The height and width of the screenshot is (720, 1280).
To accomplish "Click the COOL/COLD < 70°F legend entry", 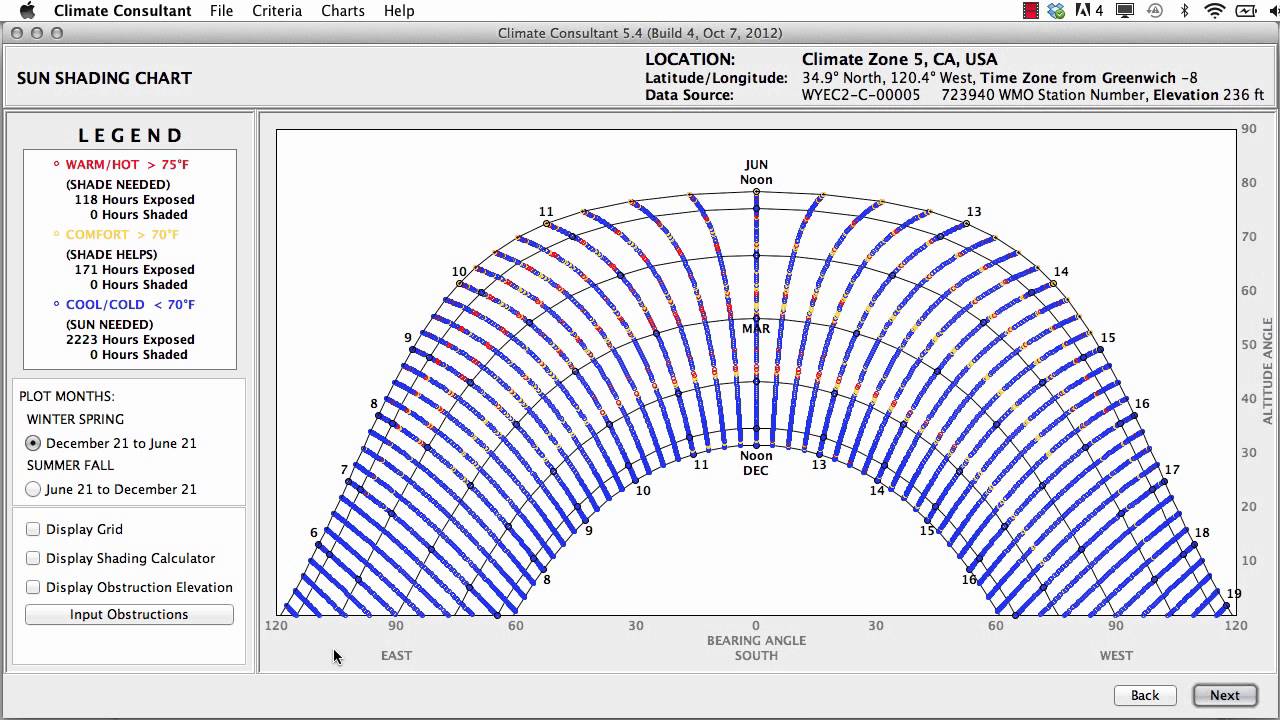I will (130, 304).
